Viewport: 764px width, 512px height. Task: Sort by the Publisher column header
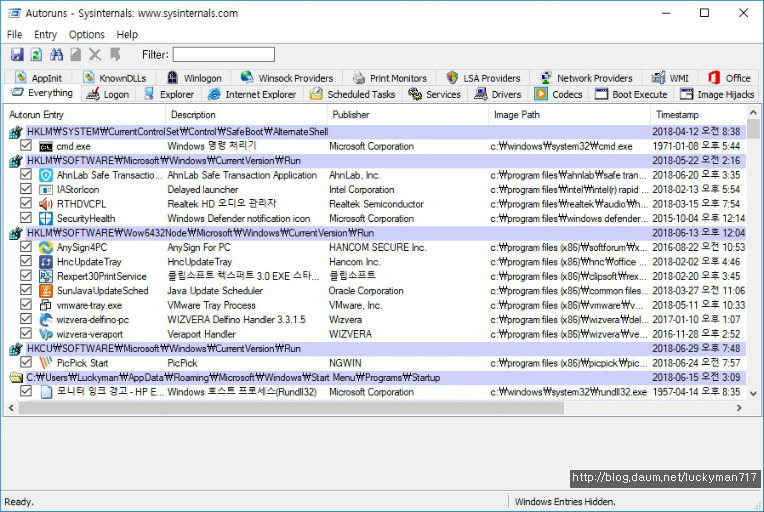coord(408,115)
